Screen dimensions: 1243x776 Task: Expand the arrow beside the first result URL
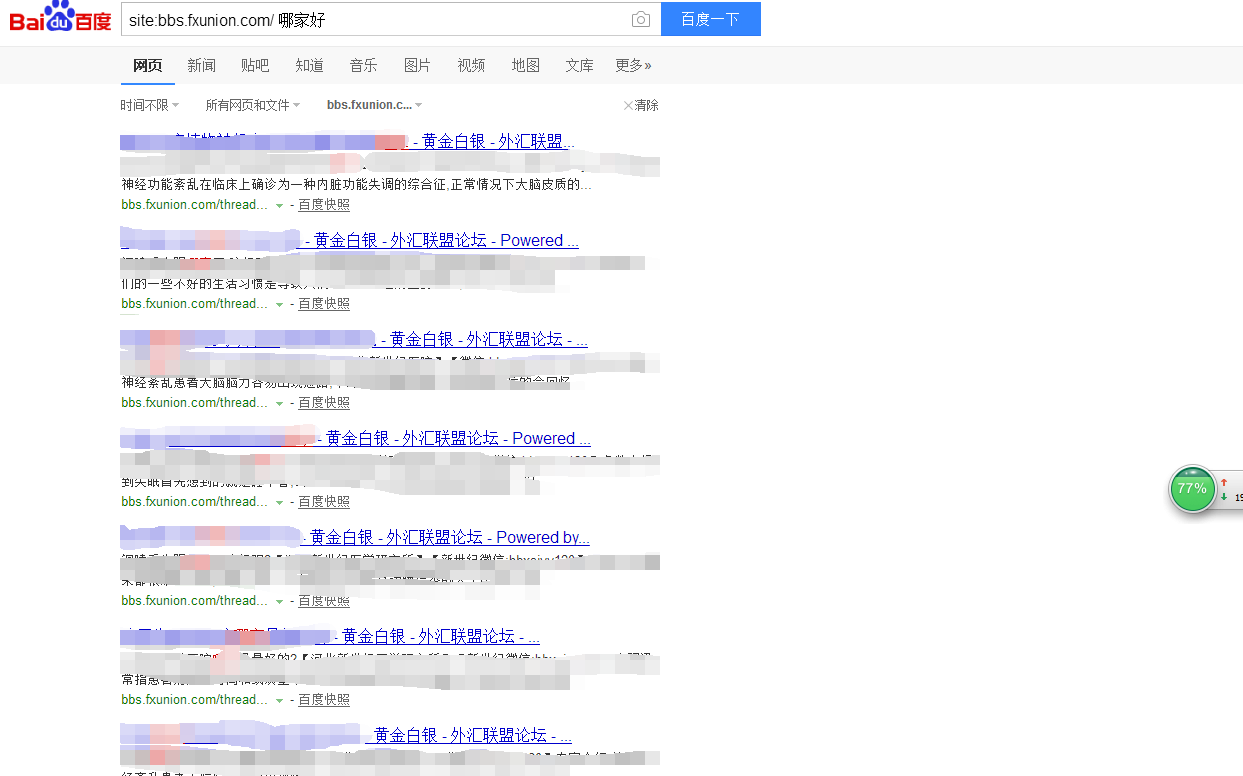click(x=280, y=204)
